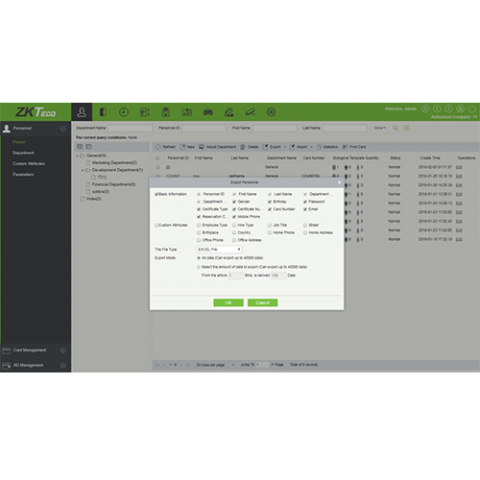Select 'Select the amount of data' radio
The width and height of the screenshot is (480, 480).
point(199,267)
